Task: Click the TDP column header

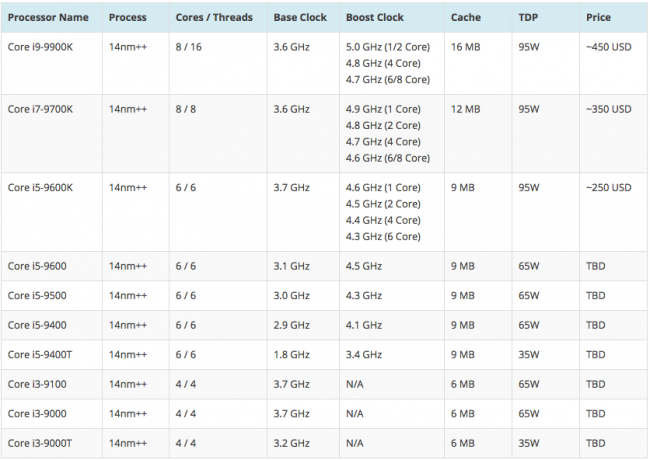Action: click(x=528, y=18)
